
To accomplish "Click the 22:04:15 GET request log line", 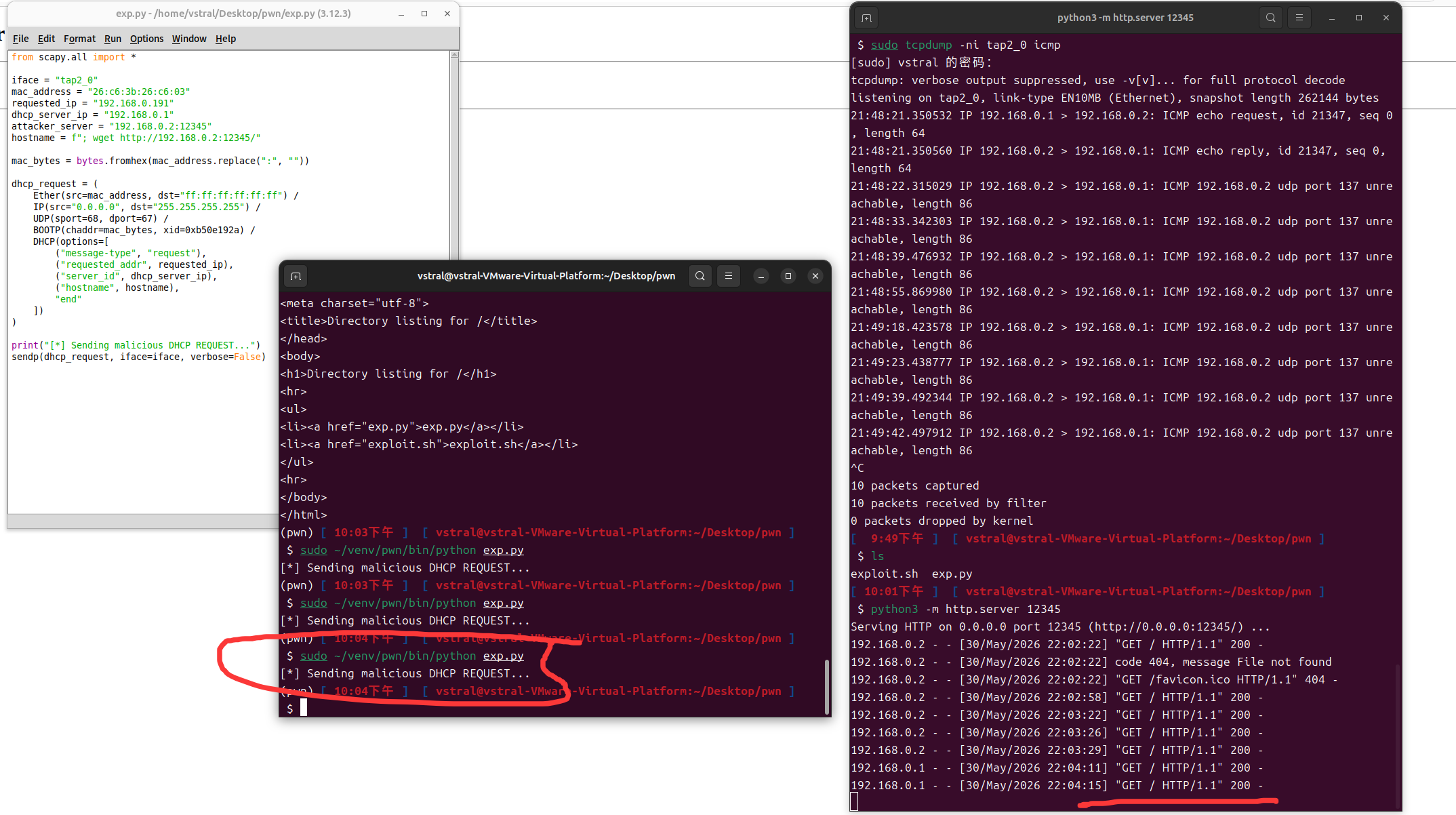I will pyautogui.click(x=1057, y=785).
